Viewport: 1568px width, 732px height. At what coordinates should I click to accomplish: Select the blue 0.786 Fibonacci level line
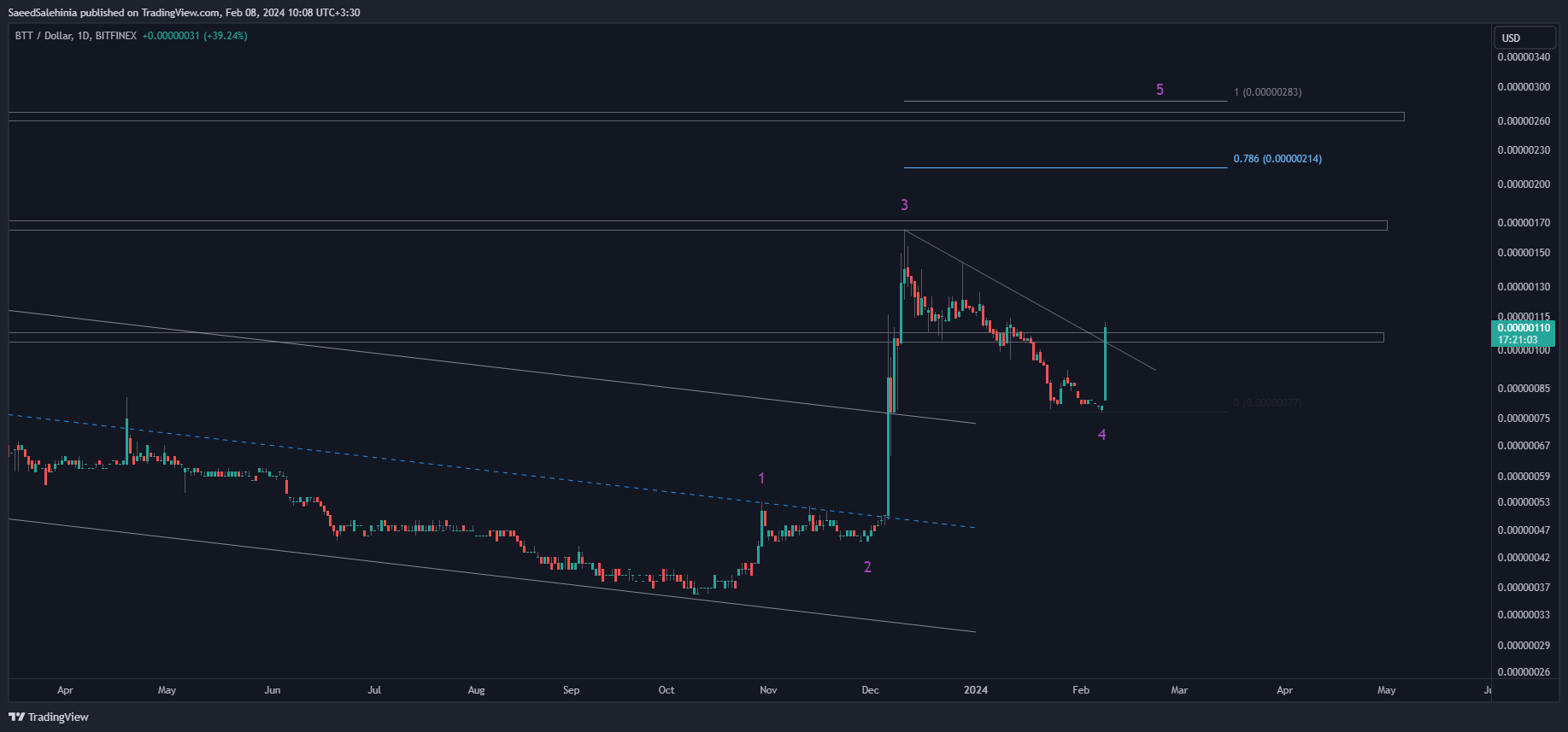click(1066, 167)
